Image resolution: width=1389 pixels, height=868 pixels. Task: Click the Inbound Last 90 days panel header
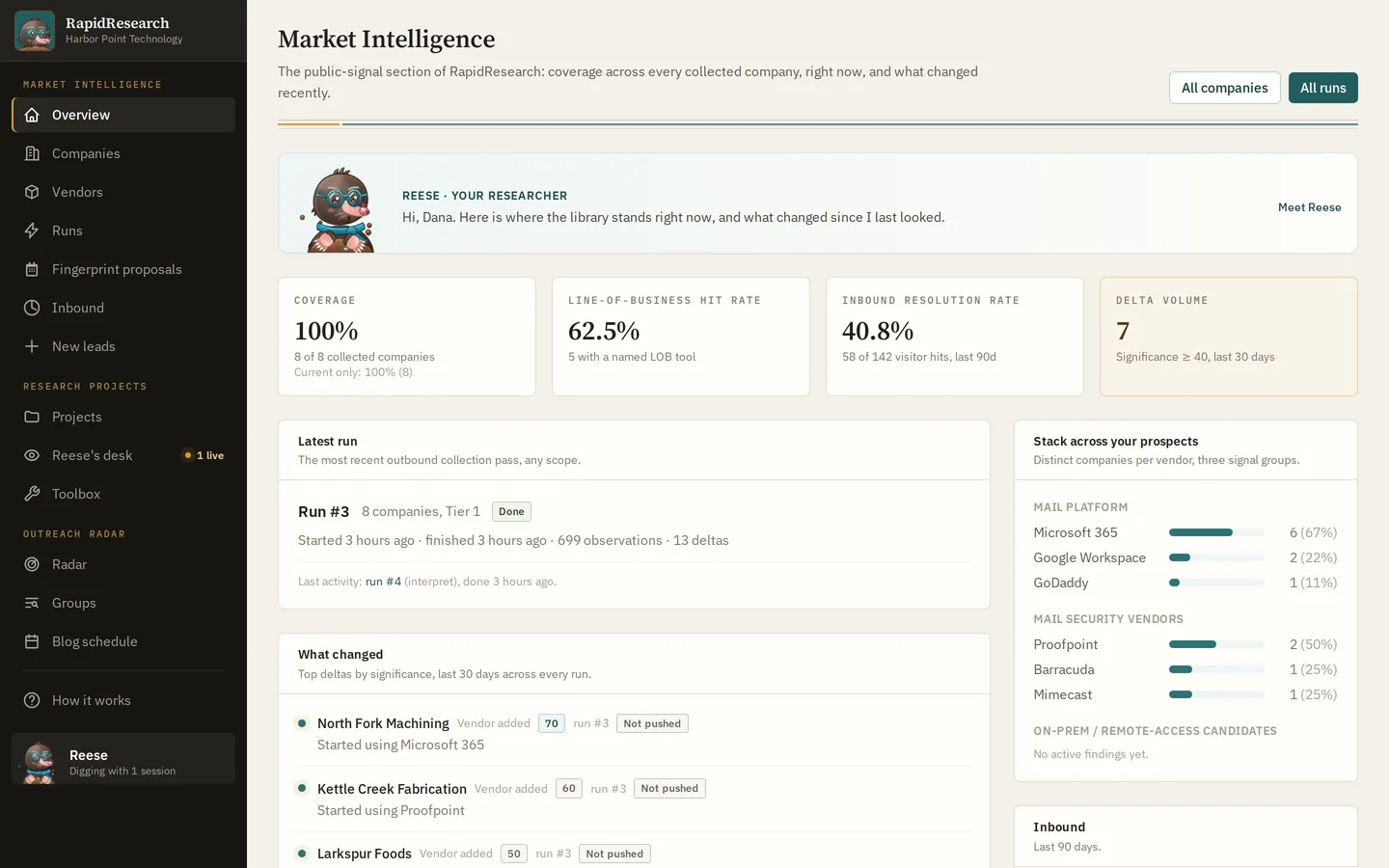pyautogui.click(x=1185, y=836)
